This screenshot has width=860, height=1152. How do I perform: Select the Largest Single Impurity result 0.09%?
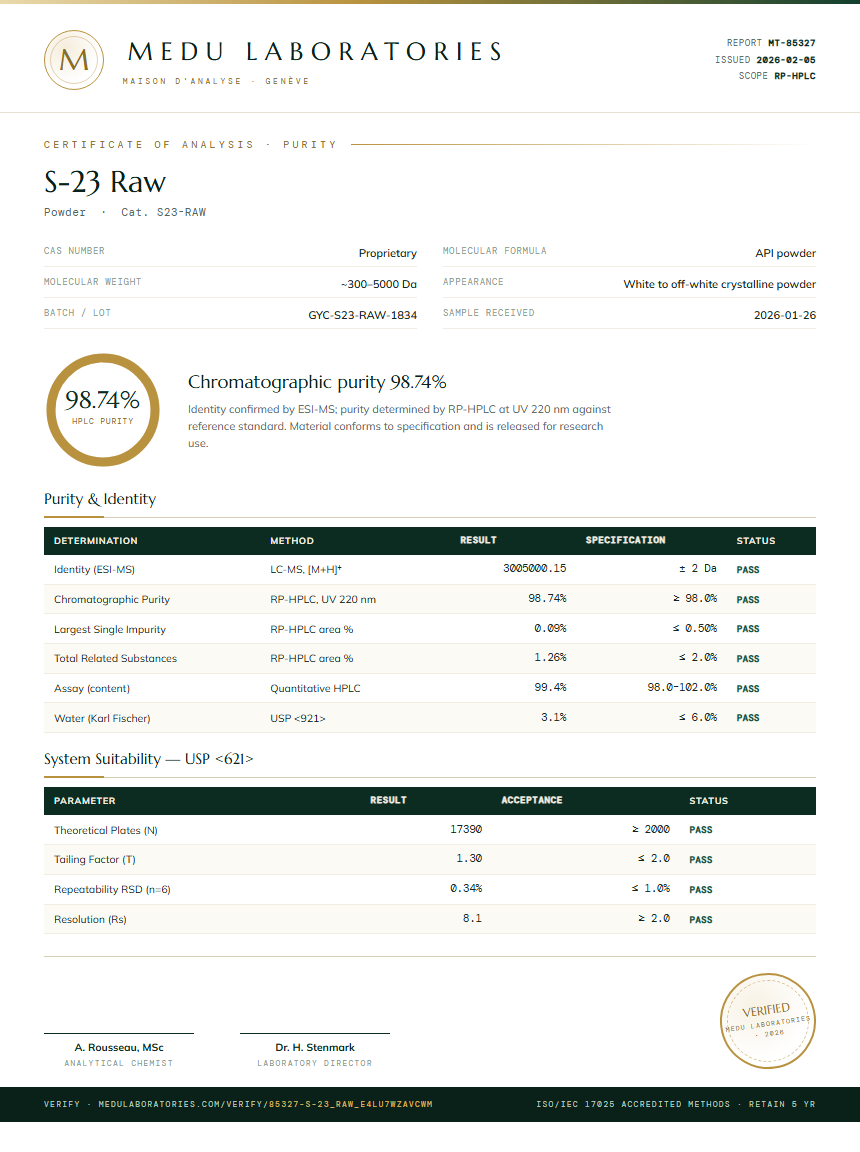pyautogui.click(x=550, y=628)
